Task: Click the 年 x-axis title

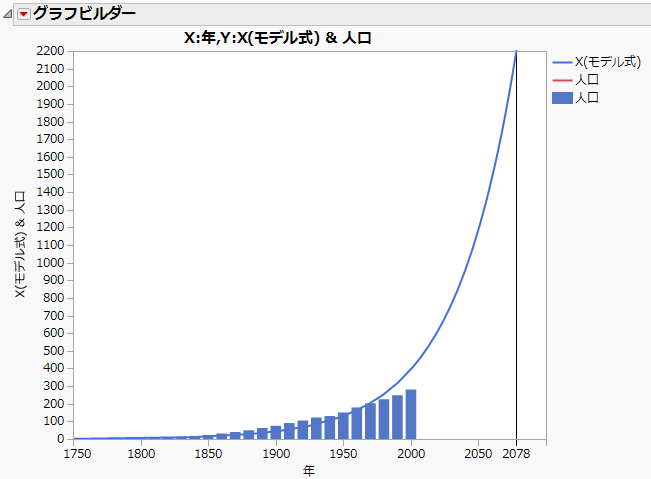Action: click(309, 471)
